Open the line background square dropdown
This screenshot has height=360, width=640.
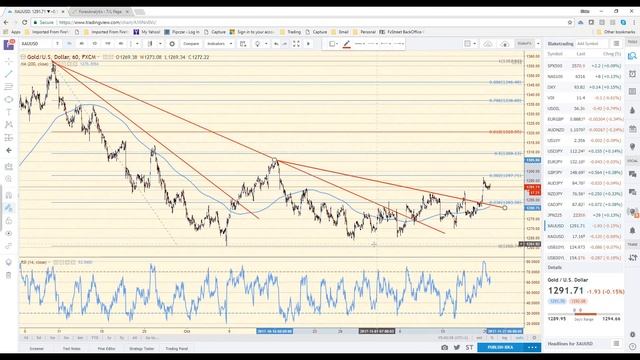tap(333, 44)
